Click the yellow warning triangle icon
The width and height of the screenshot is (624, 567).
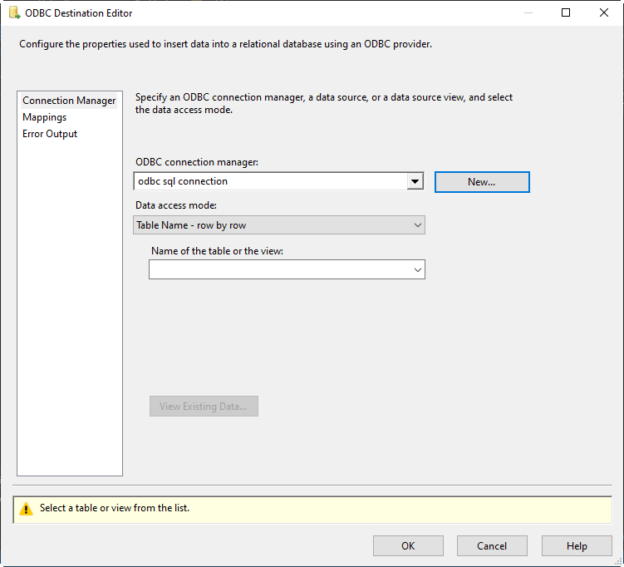[26, 509]
